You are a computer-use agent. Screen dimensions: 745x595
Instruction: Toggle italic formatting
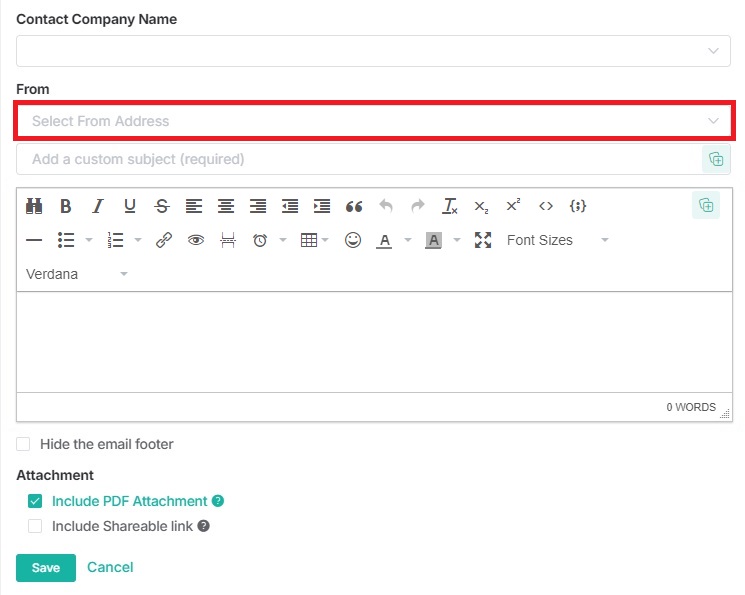[x=98, y=206]
